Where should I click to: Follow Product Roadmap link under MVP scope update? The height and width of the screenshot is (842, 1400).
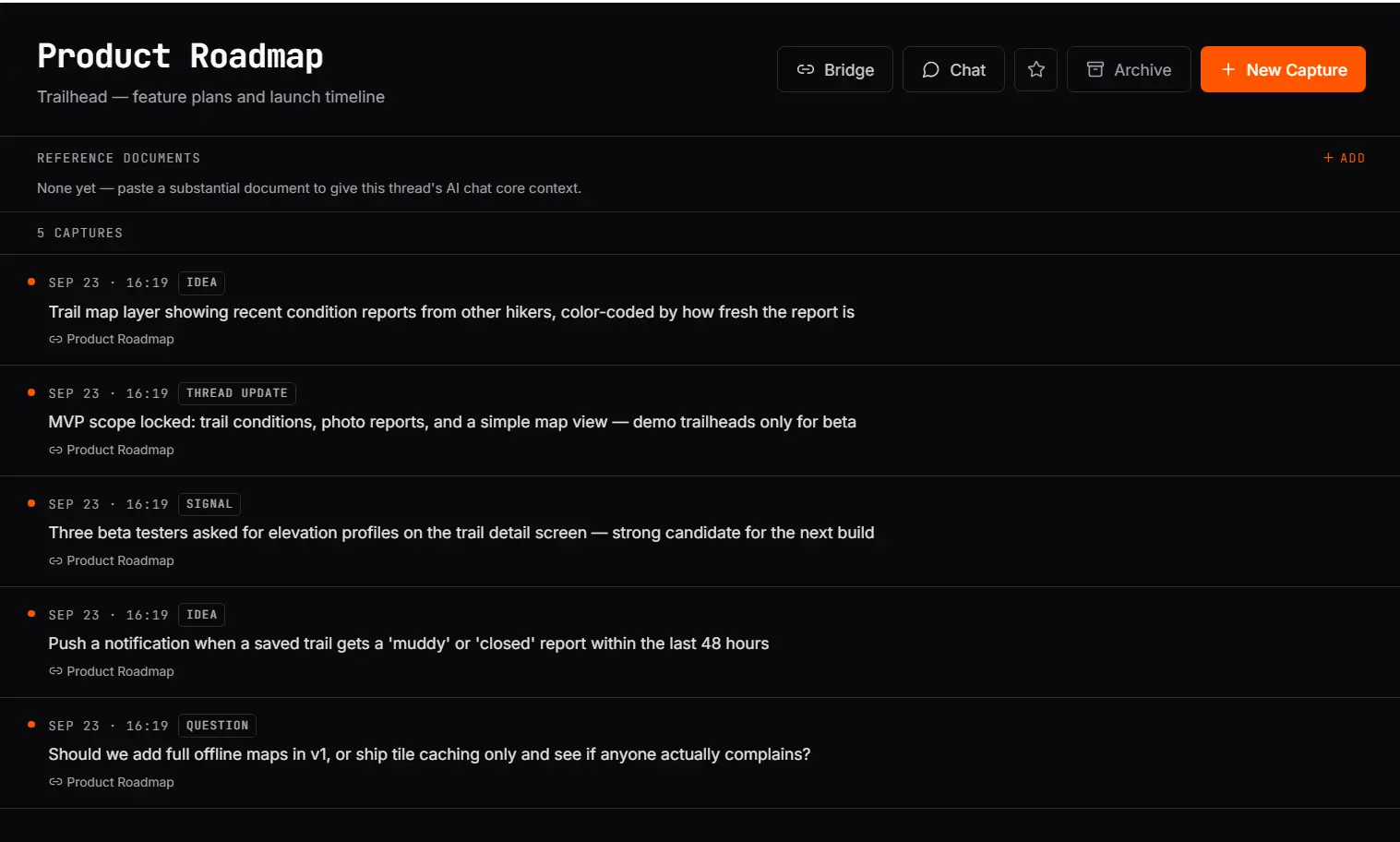coord(112,450)
